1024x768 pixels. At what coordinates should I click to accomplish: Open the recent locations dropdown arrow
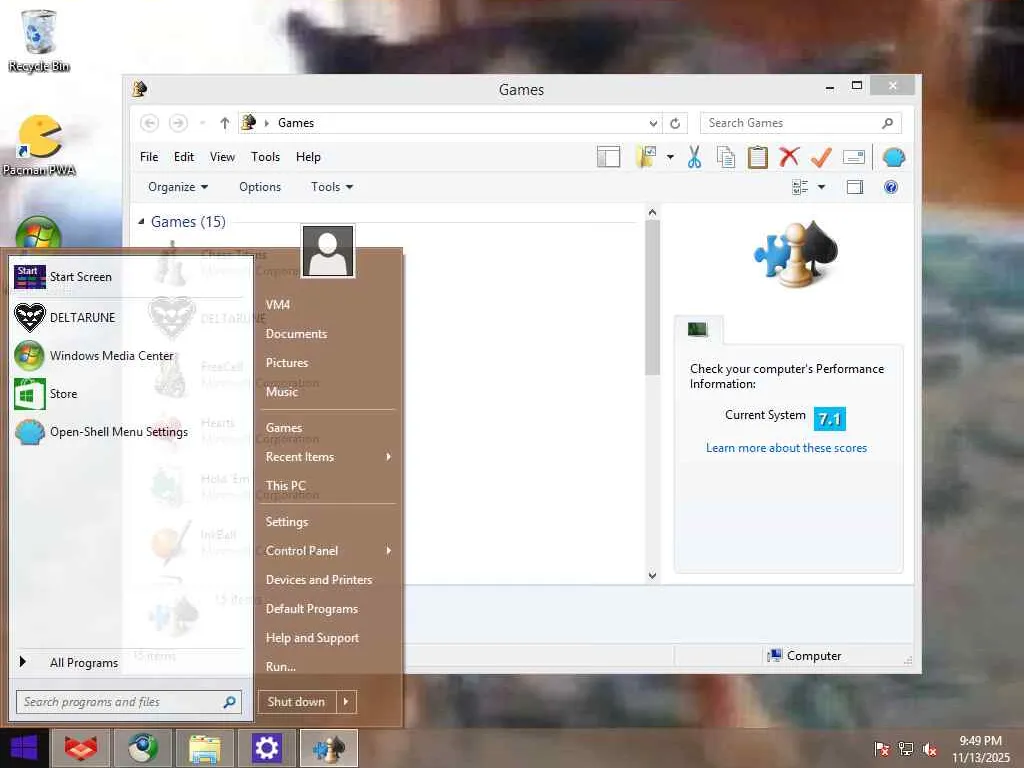click(x=202, y=123)
